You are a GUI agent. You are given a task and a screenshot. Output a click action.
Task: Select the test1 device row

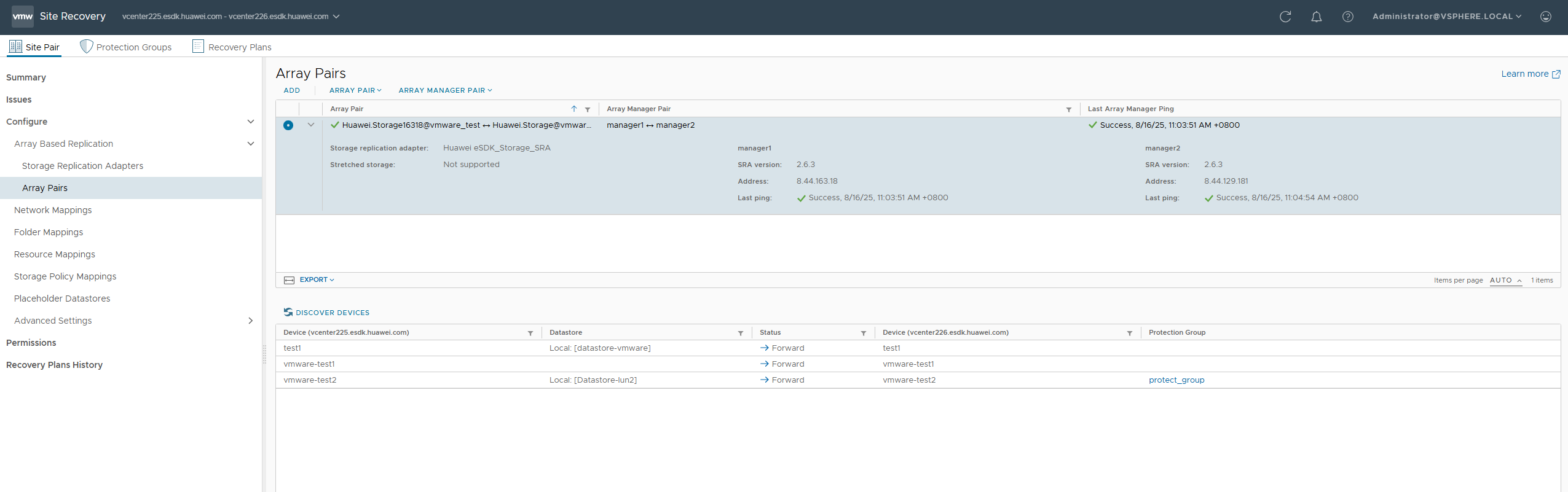pyautogui.click(x=918, y=348)
